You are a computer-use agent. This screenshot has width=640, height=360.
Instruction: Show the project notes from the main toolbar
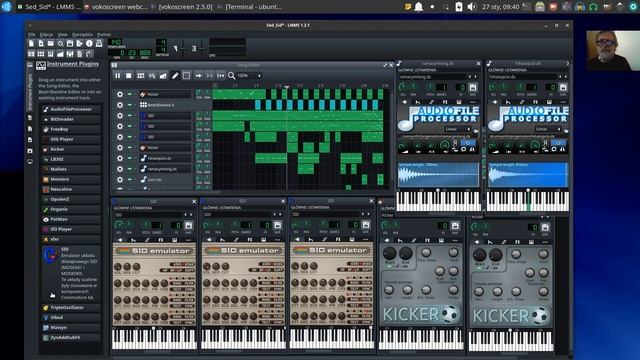pyautogui.click(x=80, y=54)
